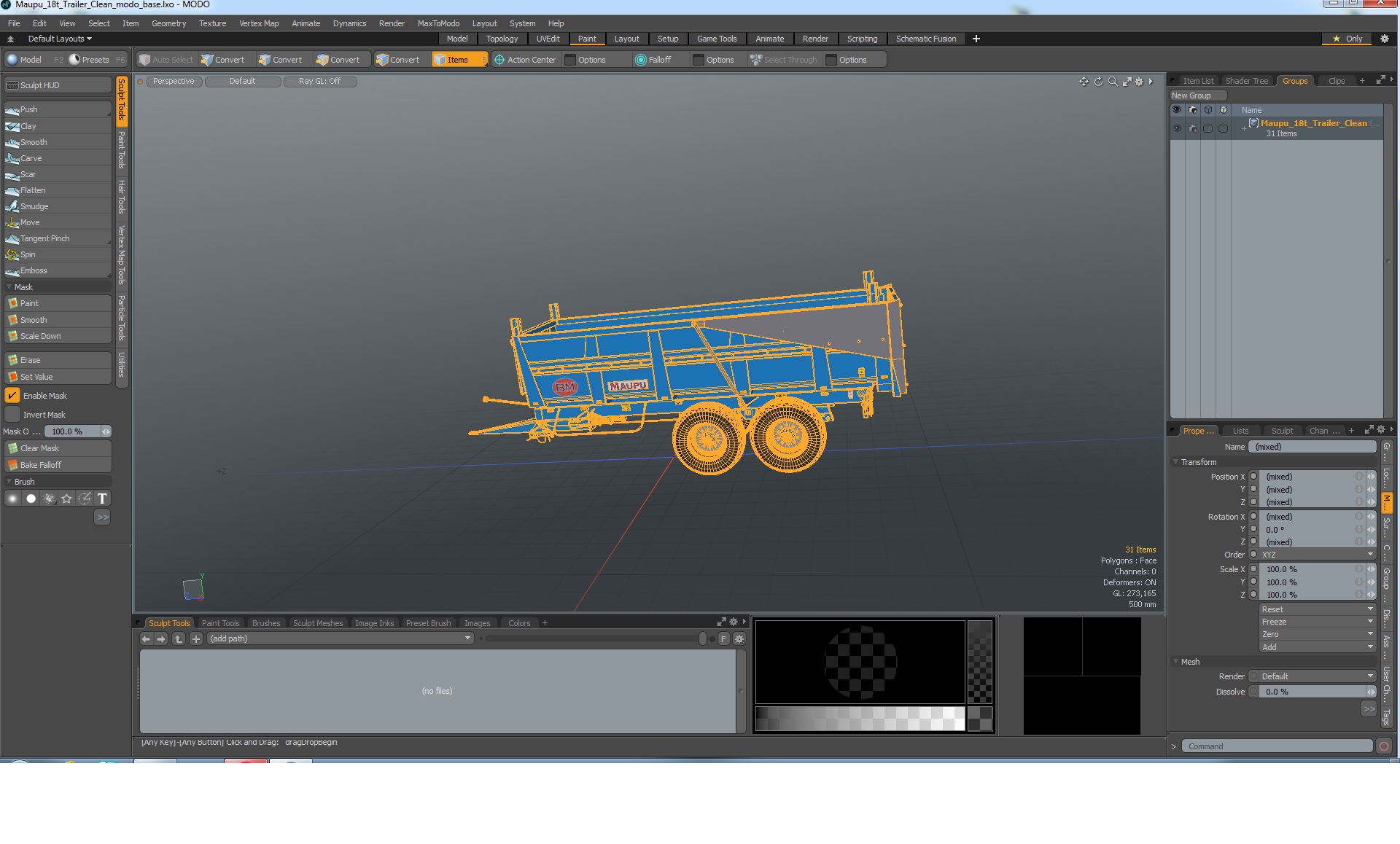Click the viewport zoom magnifier icon

coord(1113,82)
